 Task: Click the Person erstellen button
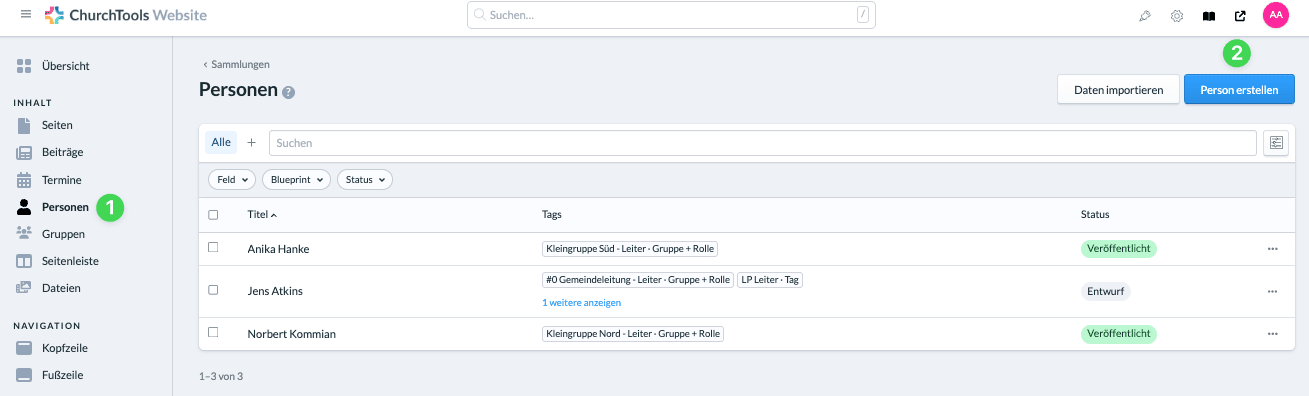click(1239, 90)
